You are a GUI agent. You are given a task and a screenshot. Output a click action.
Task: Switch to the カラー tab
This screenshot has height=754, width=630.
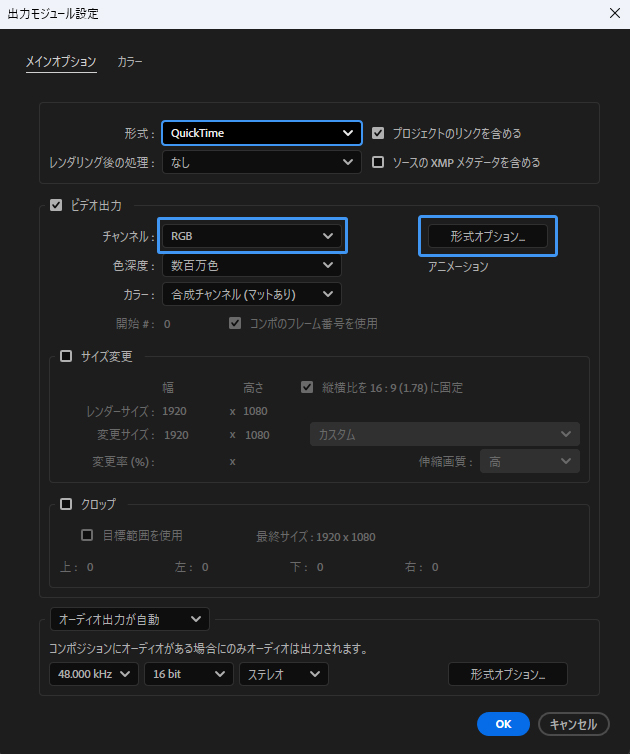point(130,62)
